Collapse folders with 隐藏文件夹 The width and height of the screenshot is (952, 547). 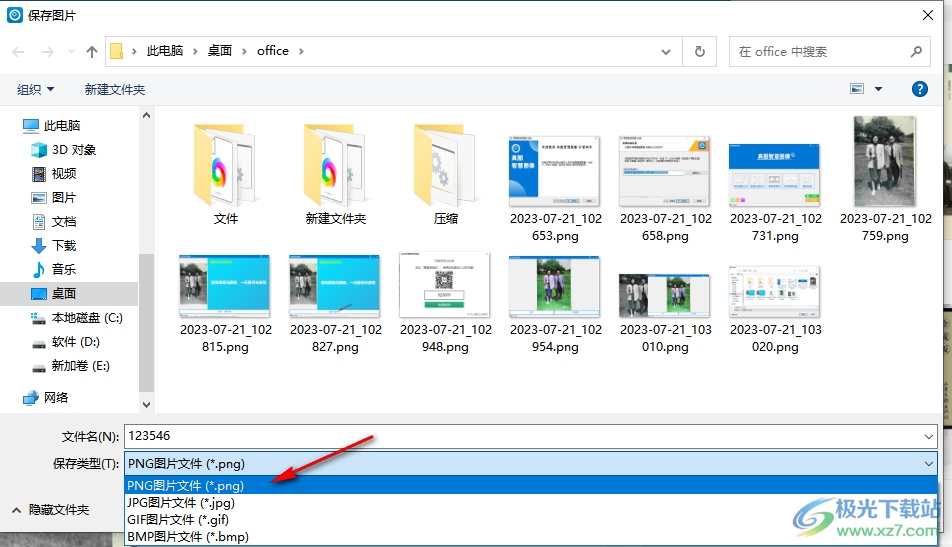[50, 510]
